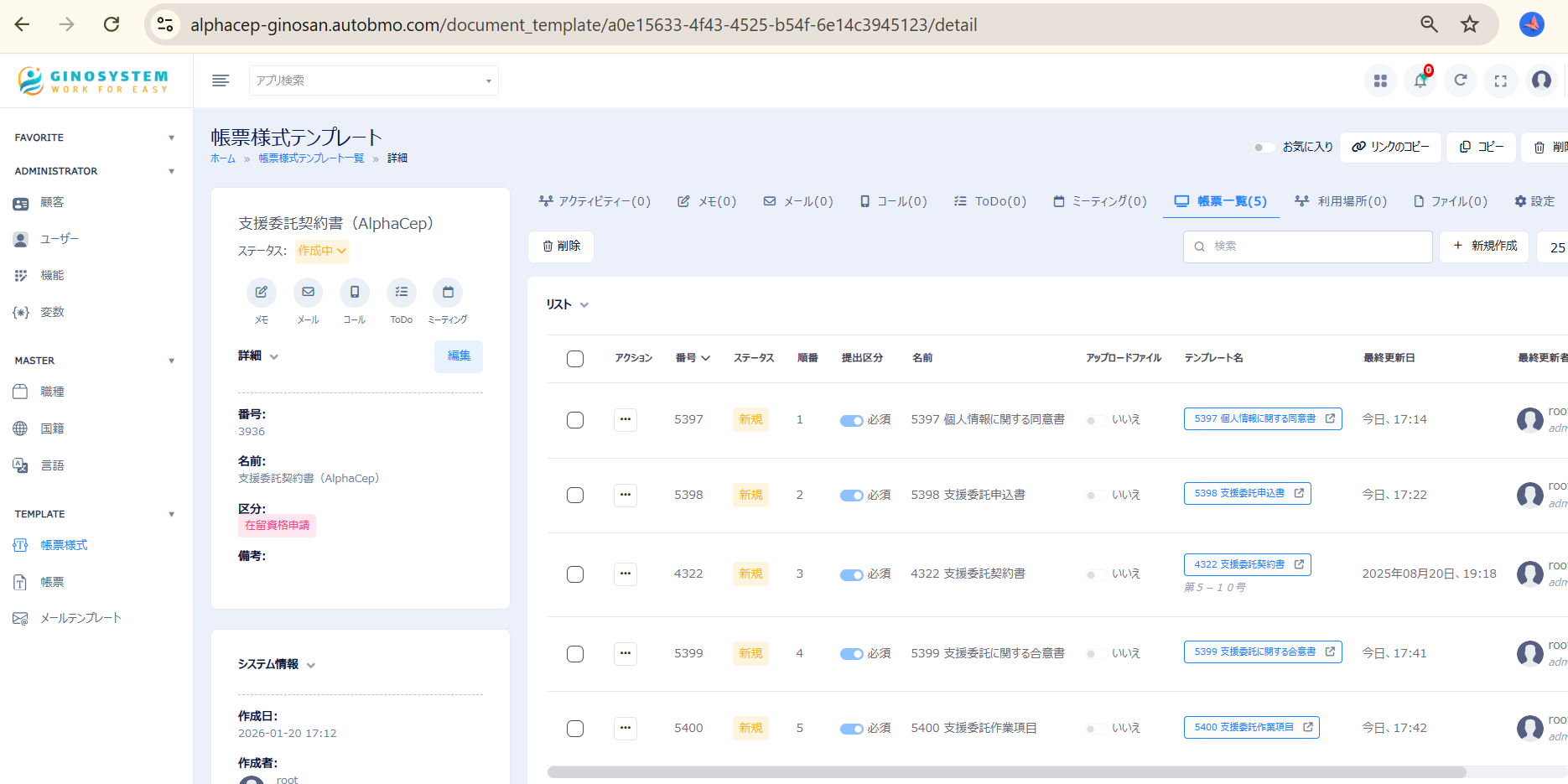Viewport: 1568px width, 784px height.
Task: Click the ToDo quick-action icon
Action: click(x=401, y=292)
